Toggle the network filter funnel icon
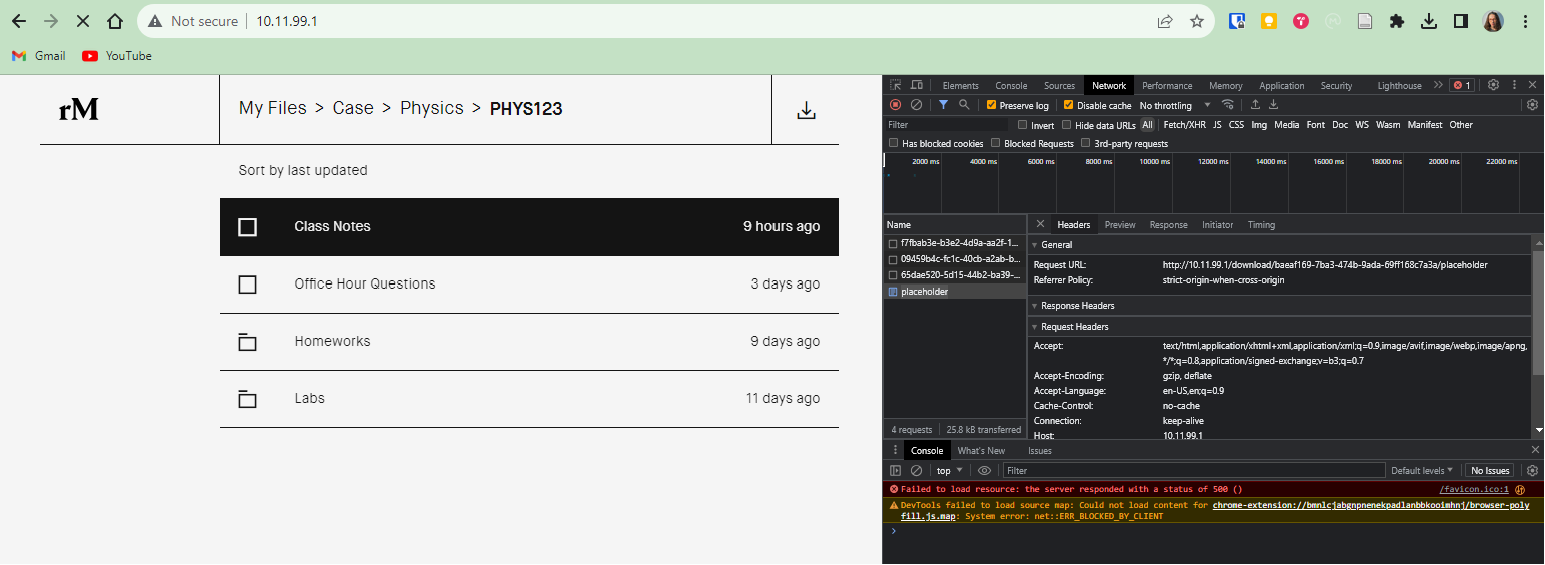This screenshot has width=1545, height=565. click(x=943, y=105)
